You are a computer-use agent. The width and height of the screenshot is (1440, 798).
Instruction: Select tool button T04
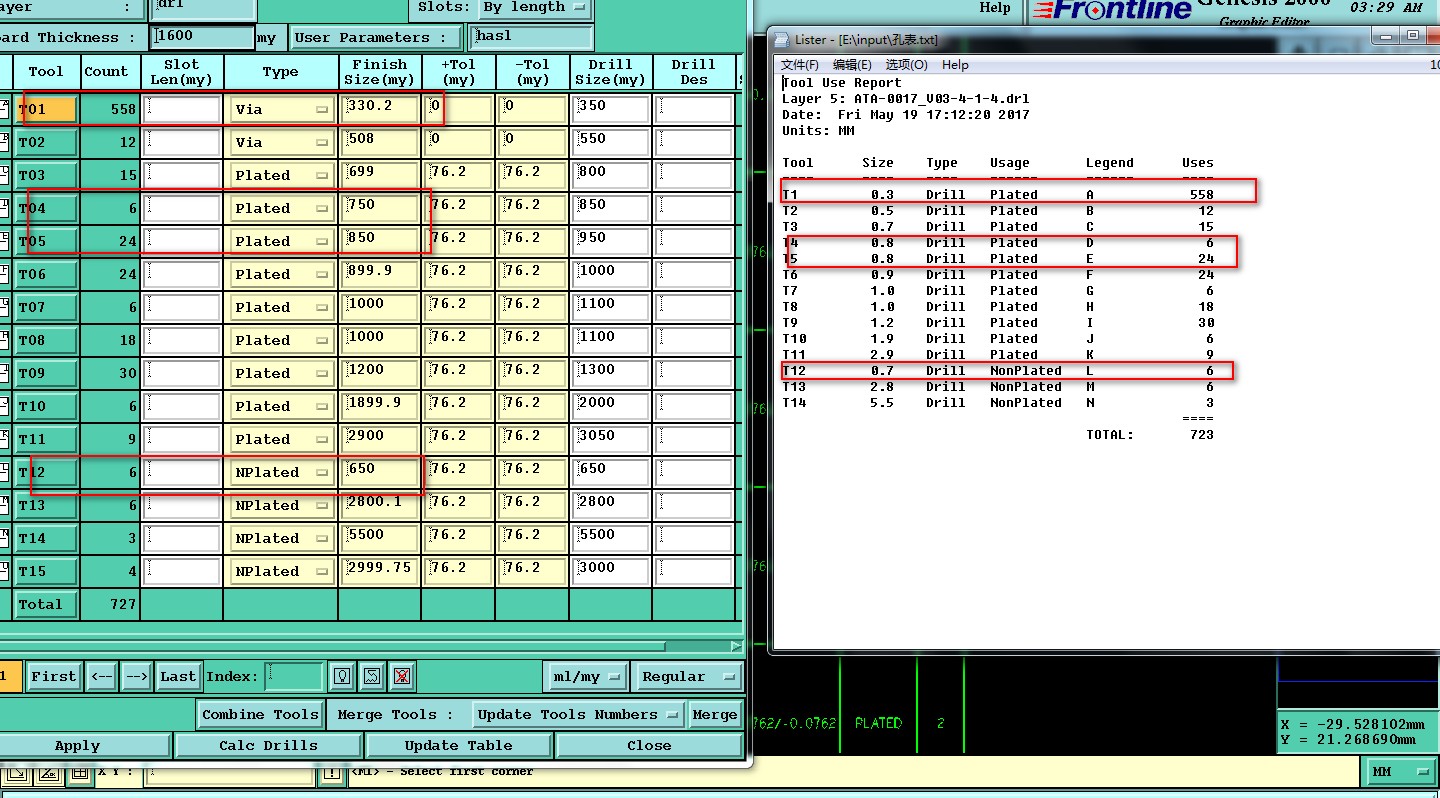tap(46, 208)
